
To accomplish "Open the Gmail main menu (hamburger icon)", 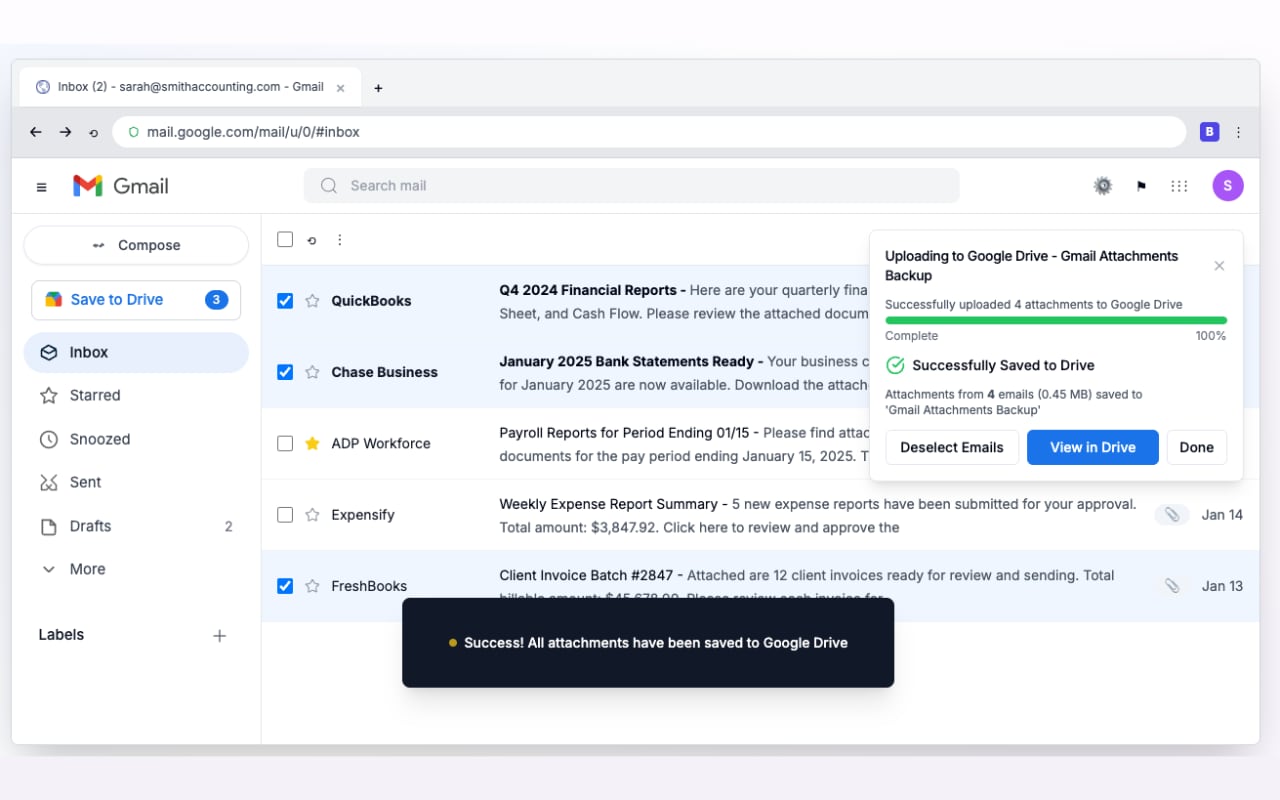I will 41,186.
